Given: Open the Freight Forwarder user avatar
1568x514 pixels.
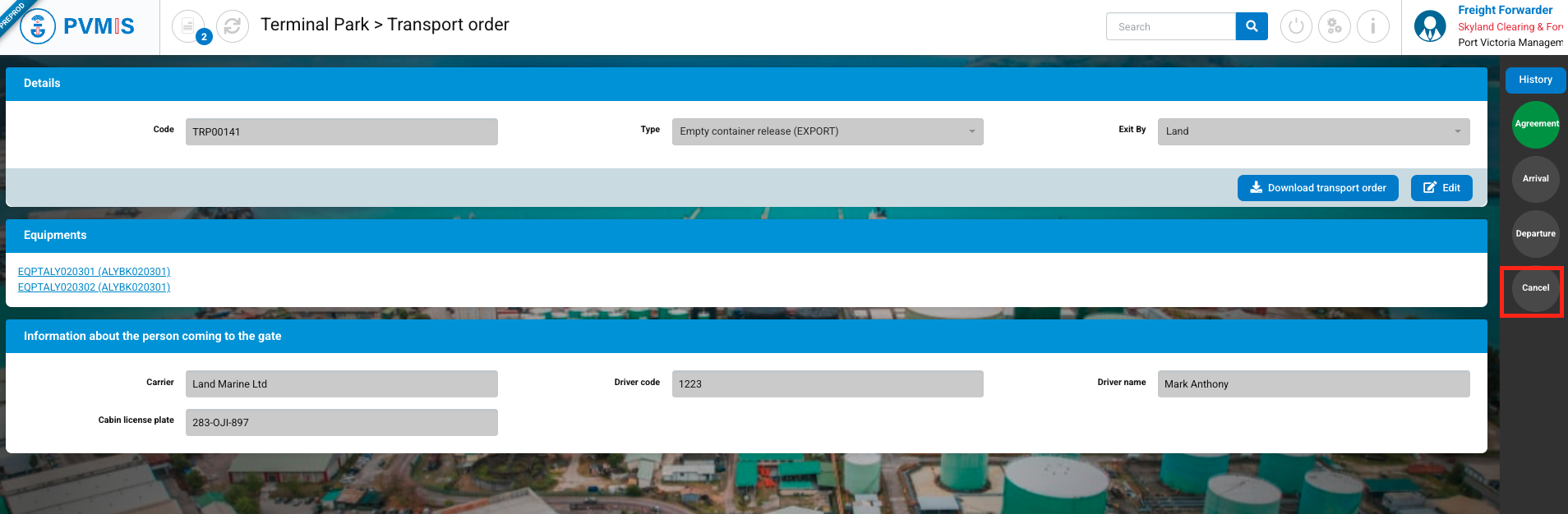Looking at the screenshot, I should point(1430,26).
